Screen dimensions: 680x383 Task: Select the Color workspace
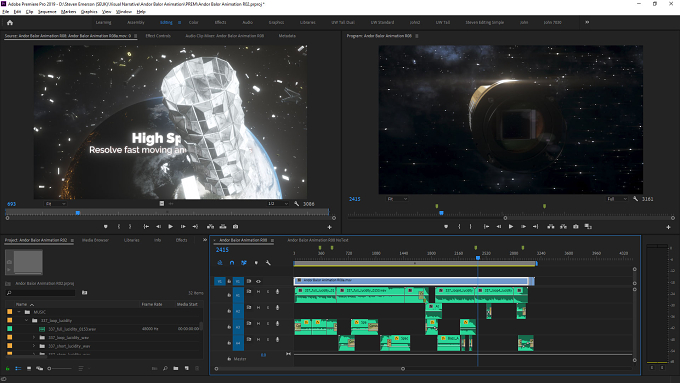point(193,22)
